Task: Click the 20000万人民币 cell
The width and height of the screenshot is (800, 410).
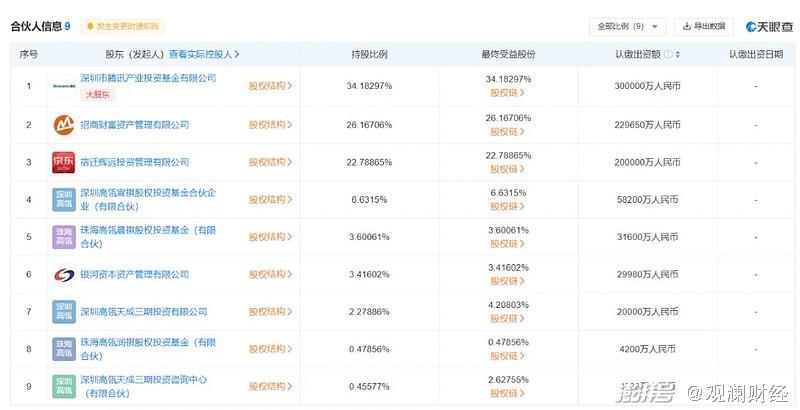Action: coord(647,312)
